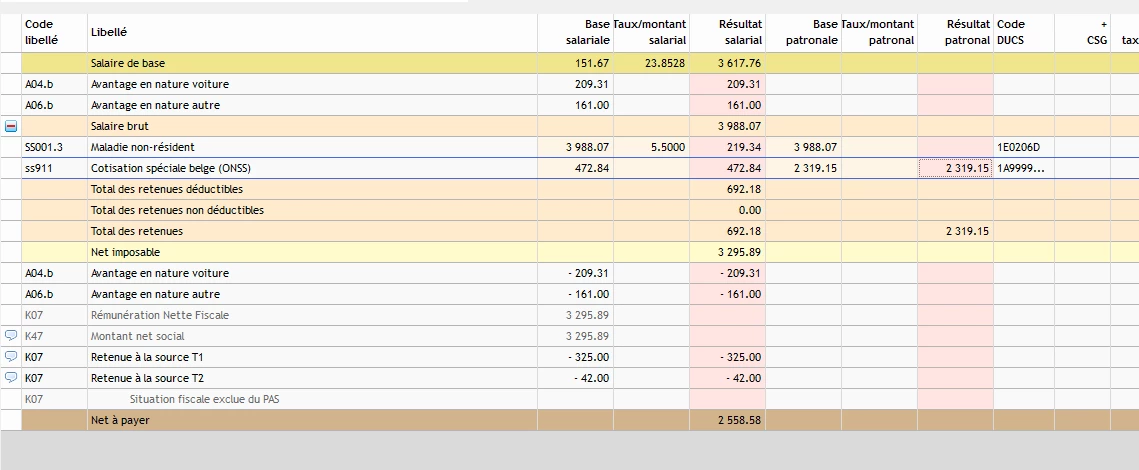Click the Base patronale column header

point(803,33)
